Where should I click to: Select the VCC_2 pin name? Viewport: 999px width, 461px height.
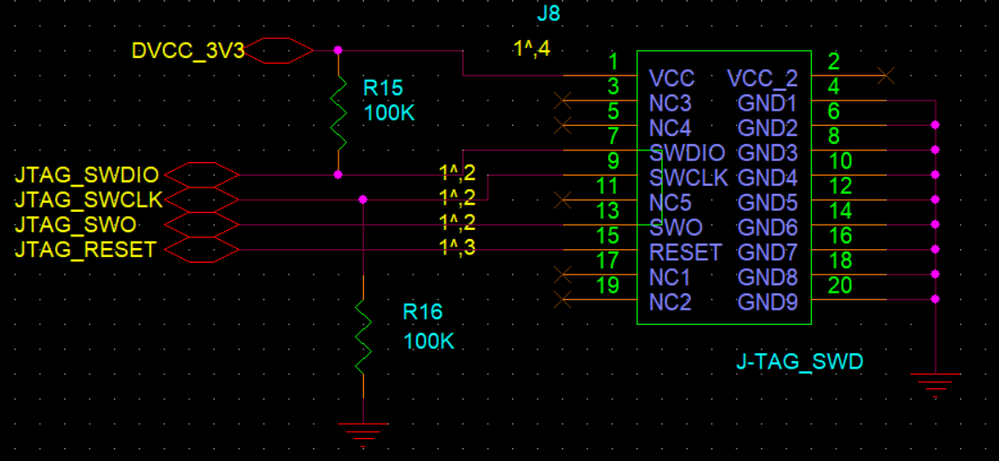click(x=762, y=78)
